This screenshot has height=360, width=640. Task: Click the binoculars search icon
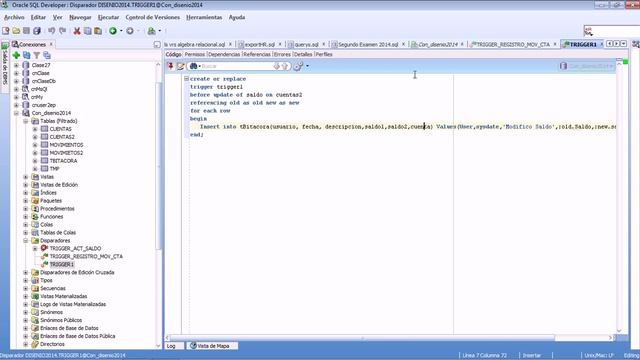tap(193, 66)
